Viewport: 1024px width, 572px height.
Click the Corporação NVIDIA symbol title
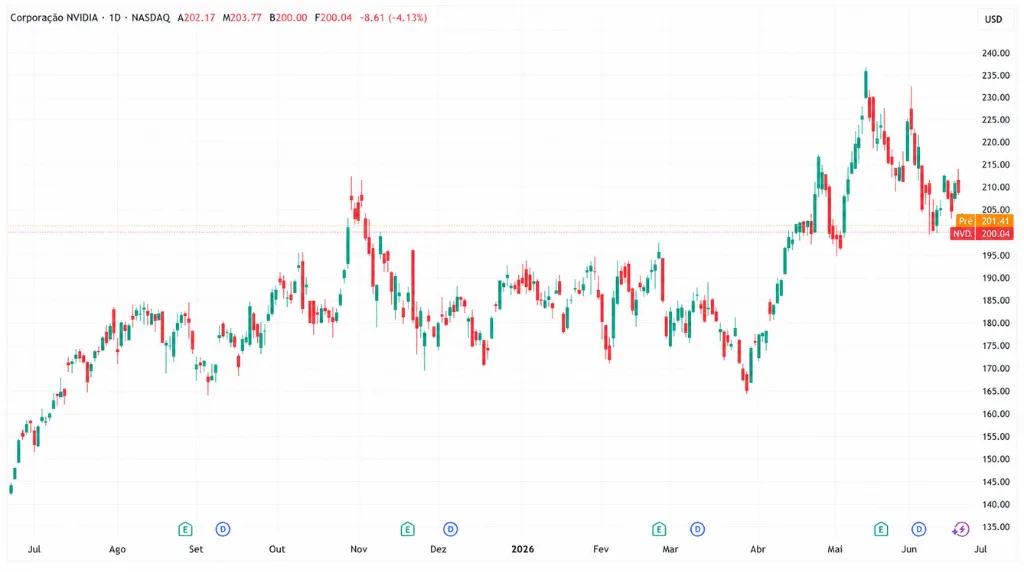coord(54,18)
